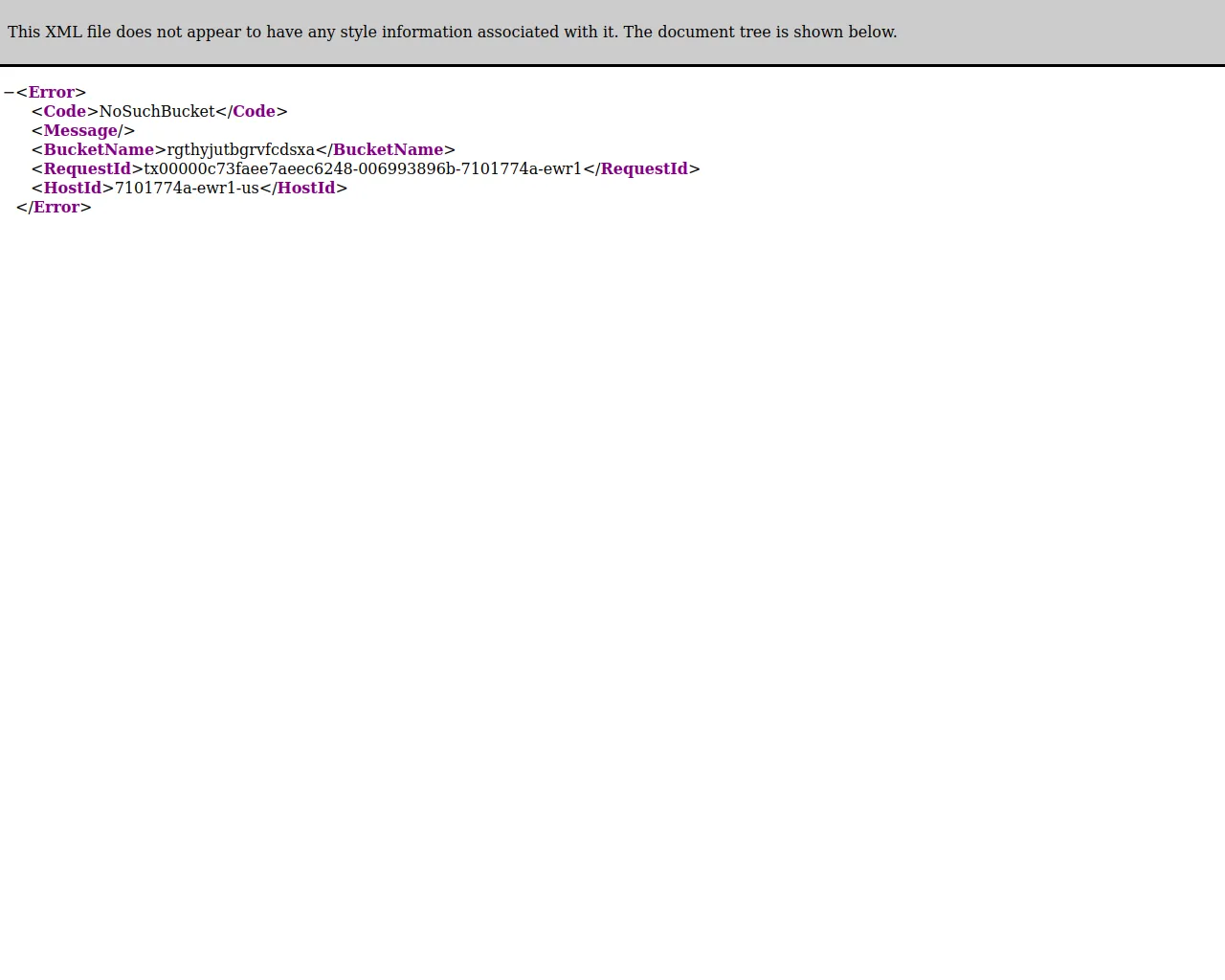The image size is (1225, 980).
Task: Click the transaction id starting with tx00000c73
Action: 361,168
